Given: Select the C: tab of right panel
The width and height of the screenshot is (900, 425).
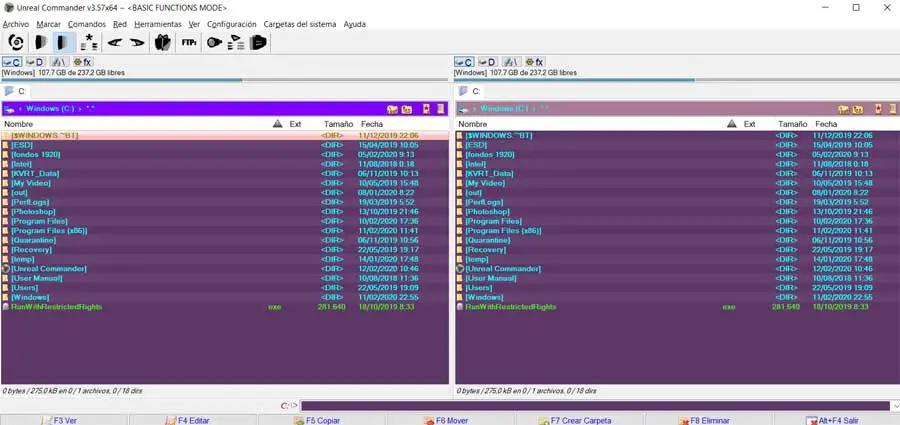Looking at the screenshot, I should point(470,91).
